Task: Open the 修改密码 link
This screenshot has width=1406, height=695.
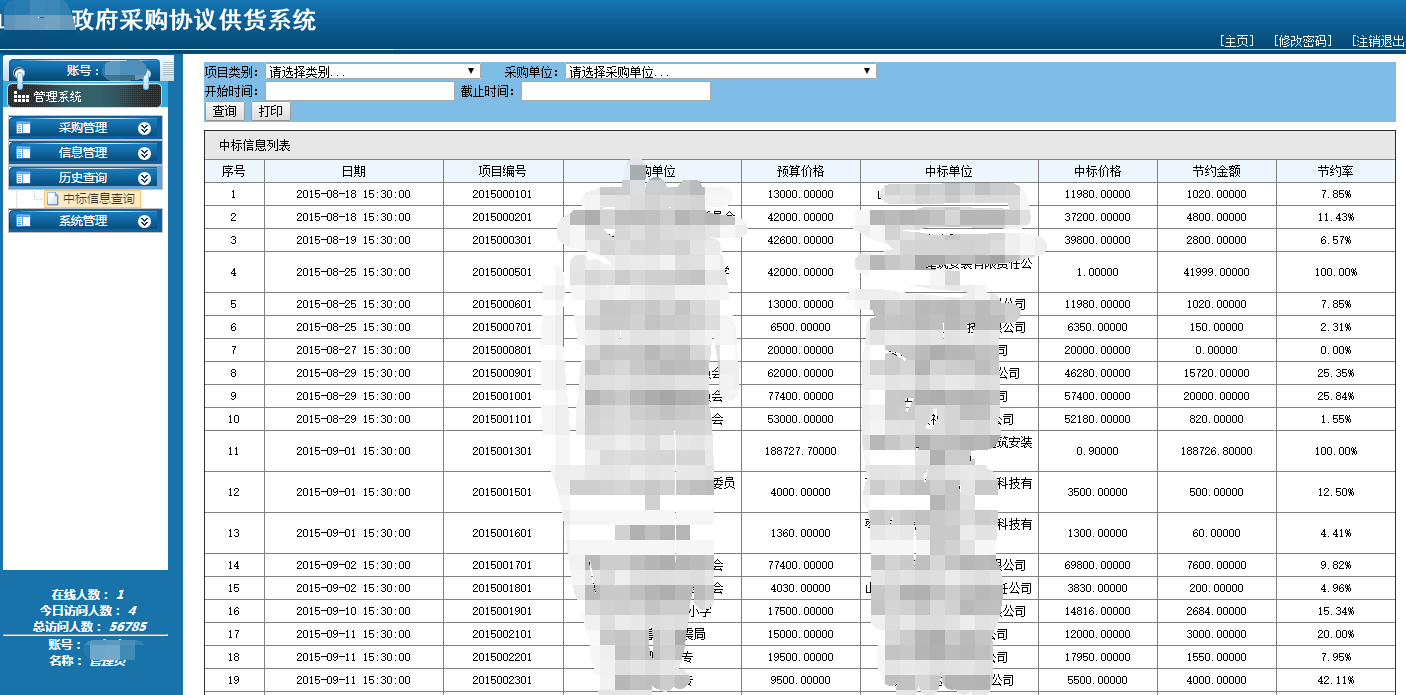Action: pos(1303,41)
